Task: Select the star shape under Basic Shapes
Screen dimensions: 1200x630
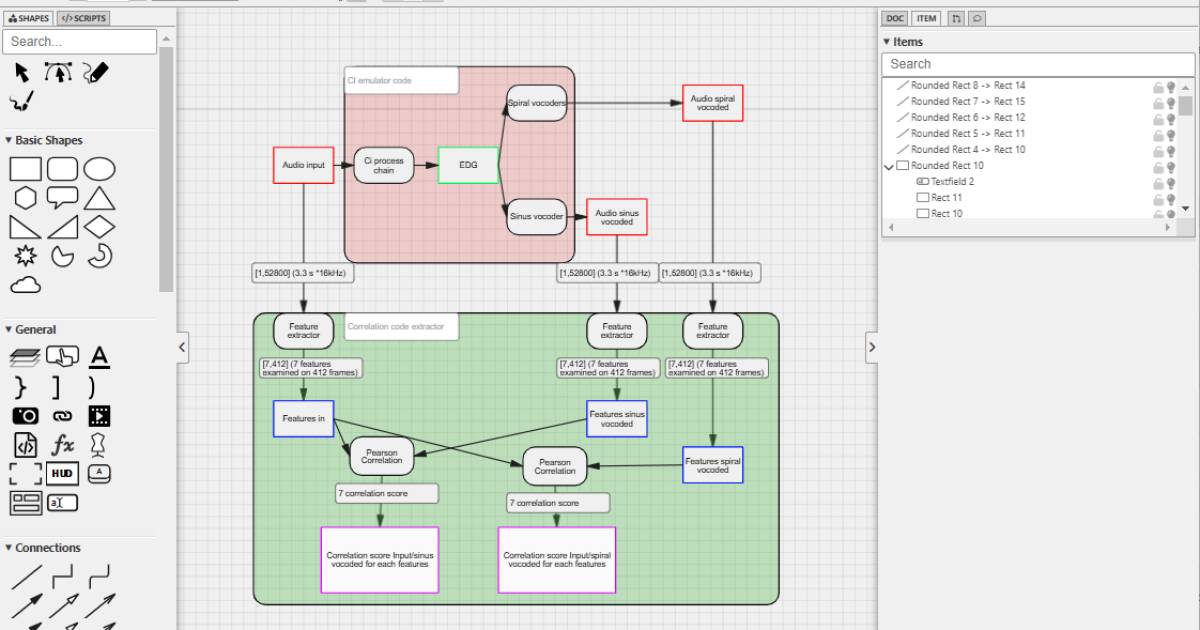Action: (23, 256)
